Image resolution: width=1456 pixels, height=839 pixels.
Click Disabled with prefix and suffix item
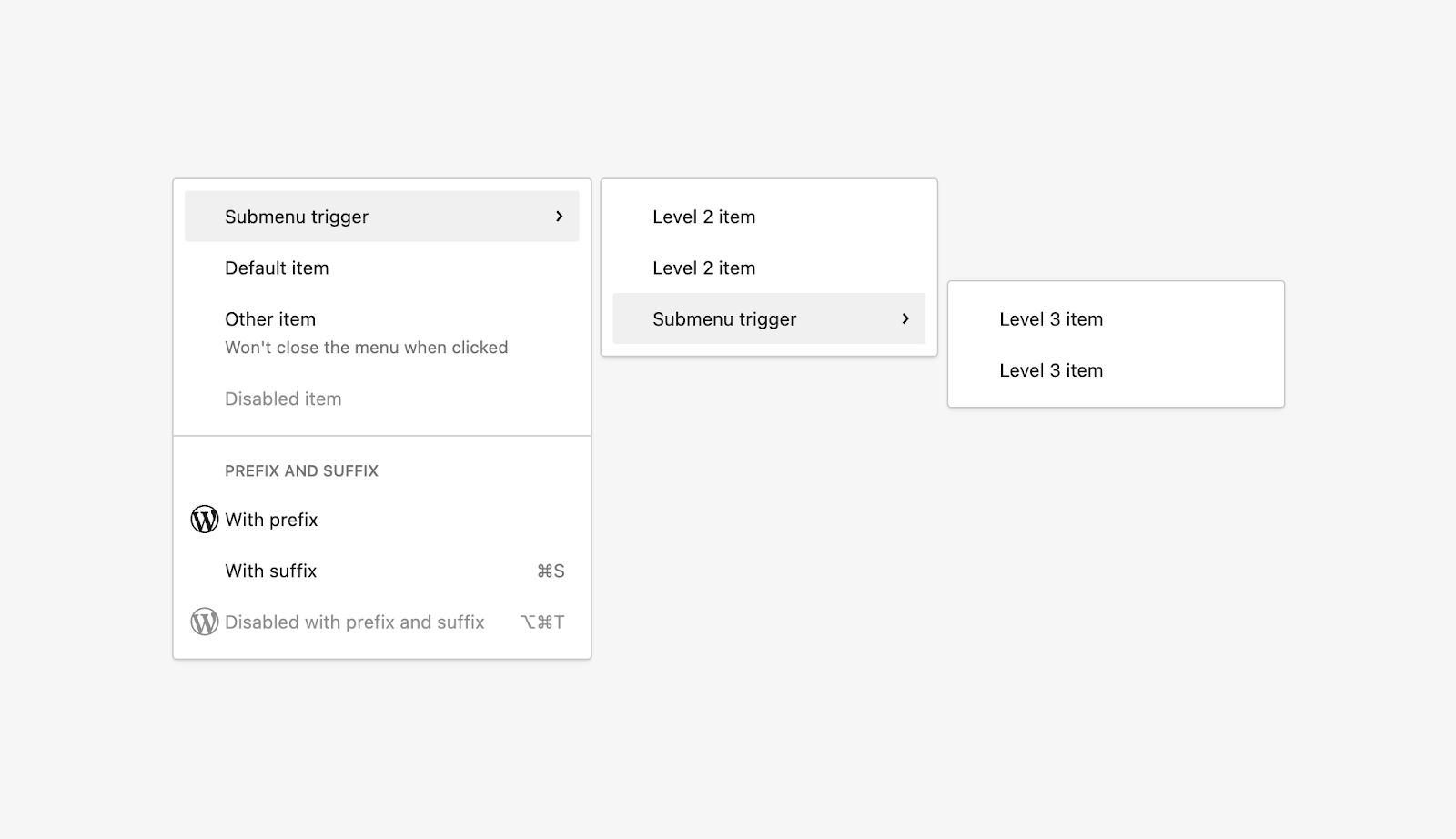[x=382, y=622]
